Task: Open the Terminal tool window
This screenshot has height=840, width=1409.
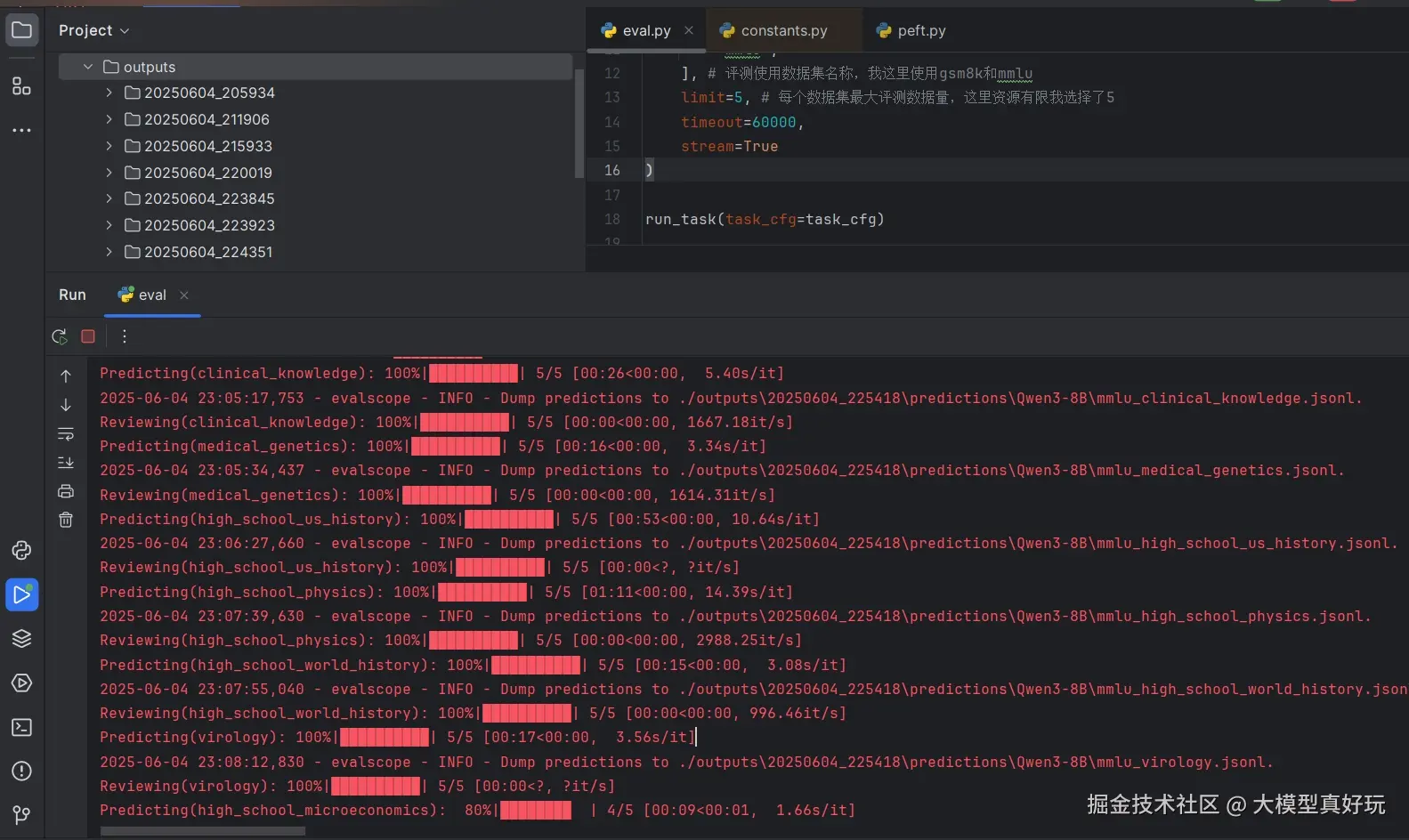Action: click(x=21, y=727)
